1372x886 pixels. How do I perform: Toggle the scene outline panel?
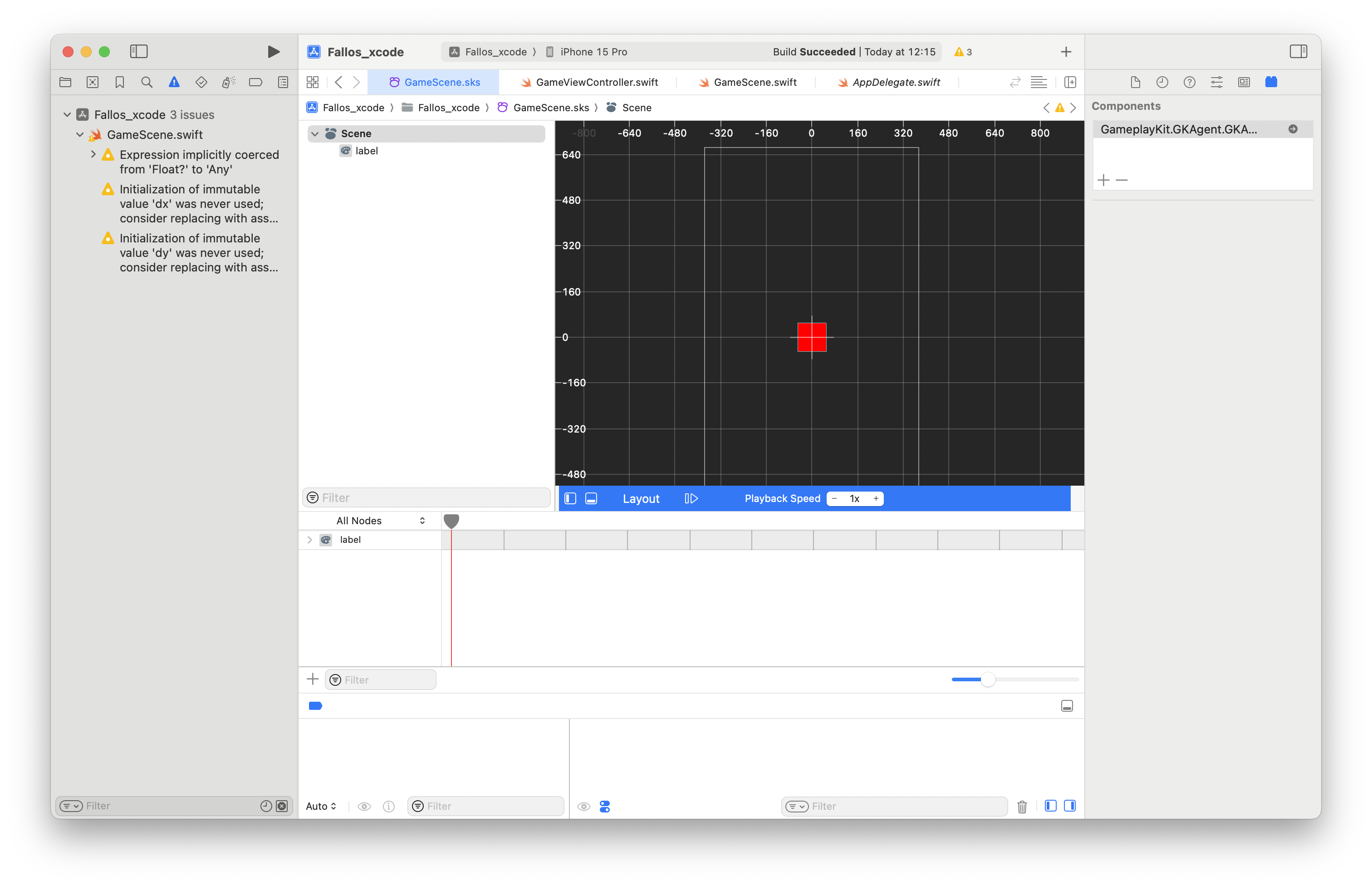pos(570,498)
